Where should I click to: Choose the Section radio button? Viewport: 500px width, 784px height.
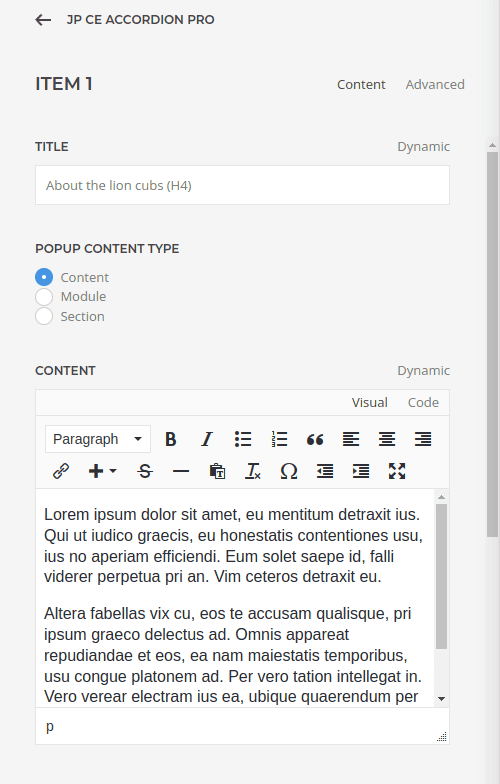[44, 316]
